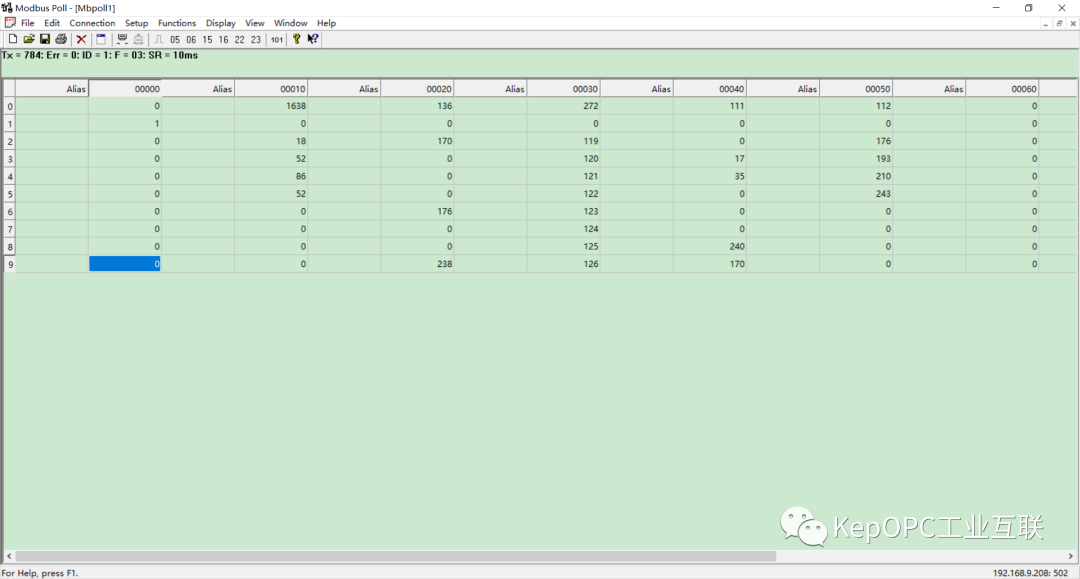Select cell with value 111

tap(710, 106)
